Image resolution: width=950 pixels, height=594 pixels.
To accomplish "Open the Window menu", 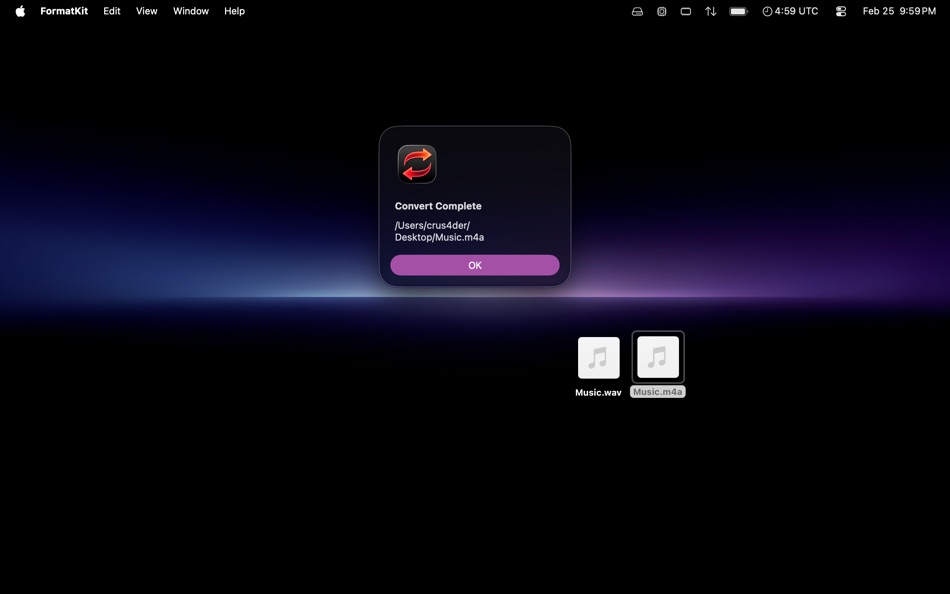I will point(190,11).
